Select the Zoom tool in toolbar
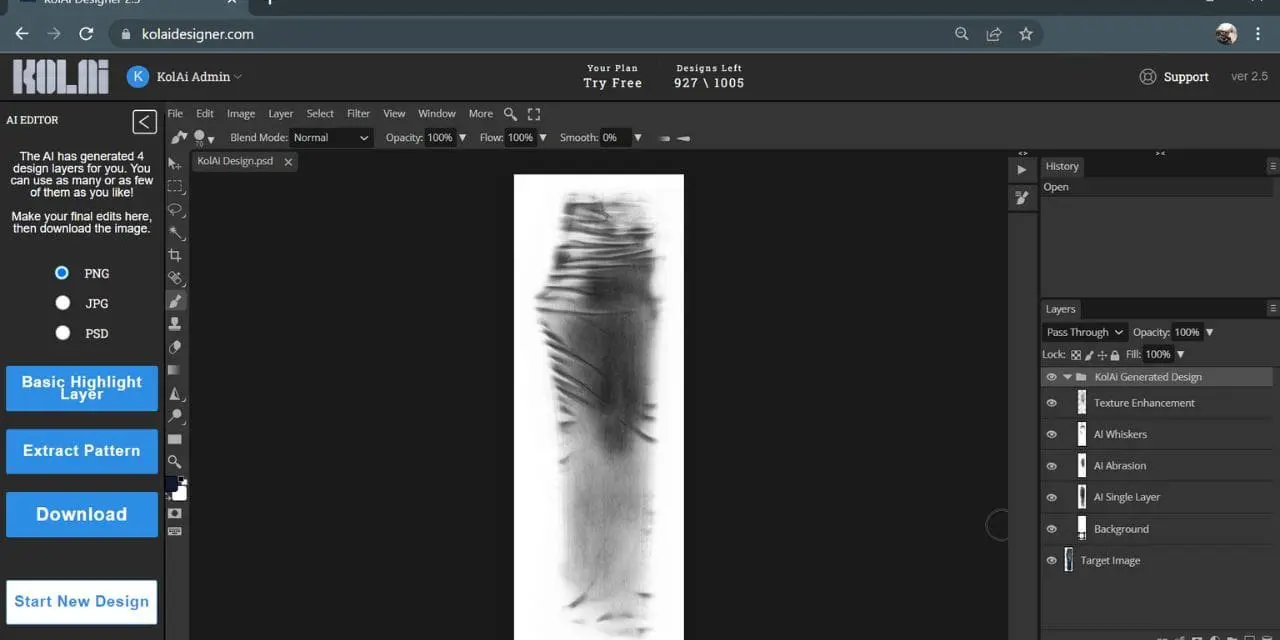 175,462
